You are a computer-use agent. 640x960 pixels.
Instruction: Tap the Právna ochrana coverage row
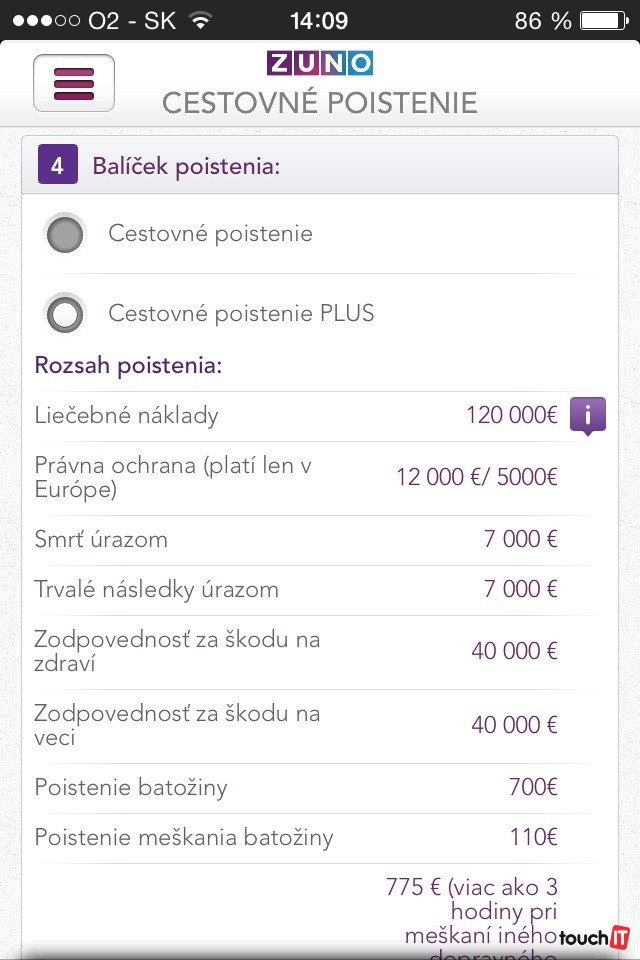(x=296, y=478)
